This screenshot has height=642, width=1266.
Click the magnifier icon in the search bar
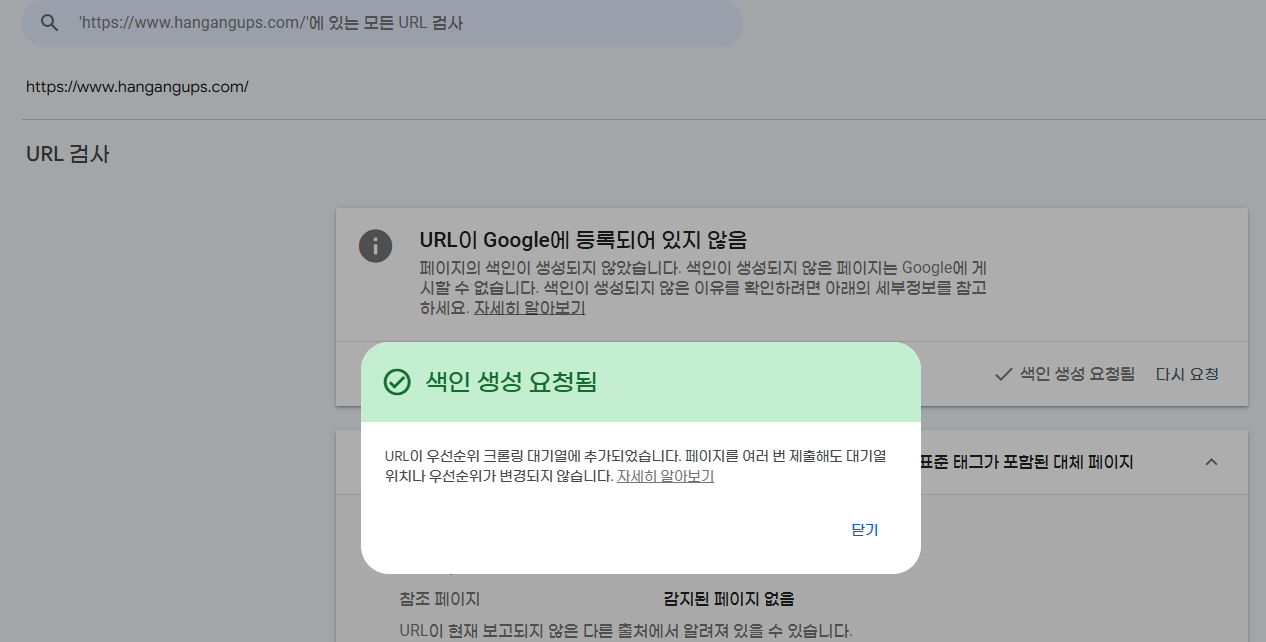click(49, 22)
